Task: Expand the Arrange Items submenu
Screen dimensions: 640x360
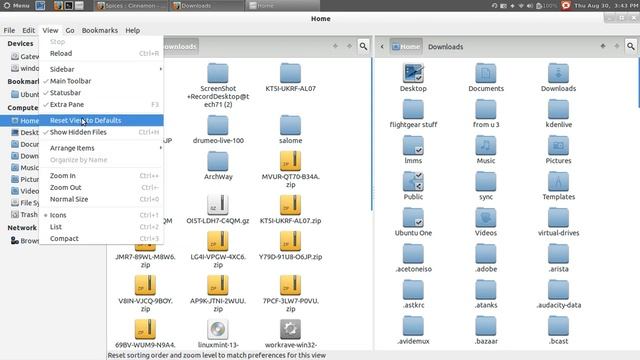Action: (x=101, y=148)
